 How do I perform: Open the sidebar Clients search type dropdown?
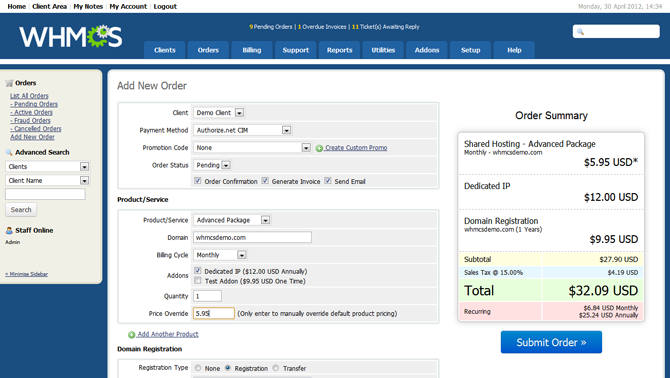47,167
